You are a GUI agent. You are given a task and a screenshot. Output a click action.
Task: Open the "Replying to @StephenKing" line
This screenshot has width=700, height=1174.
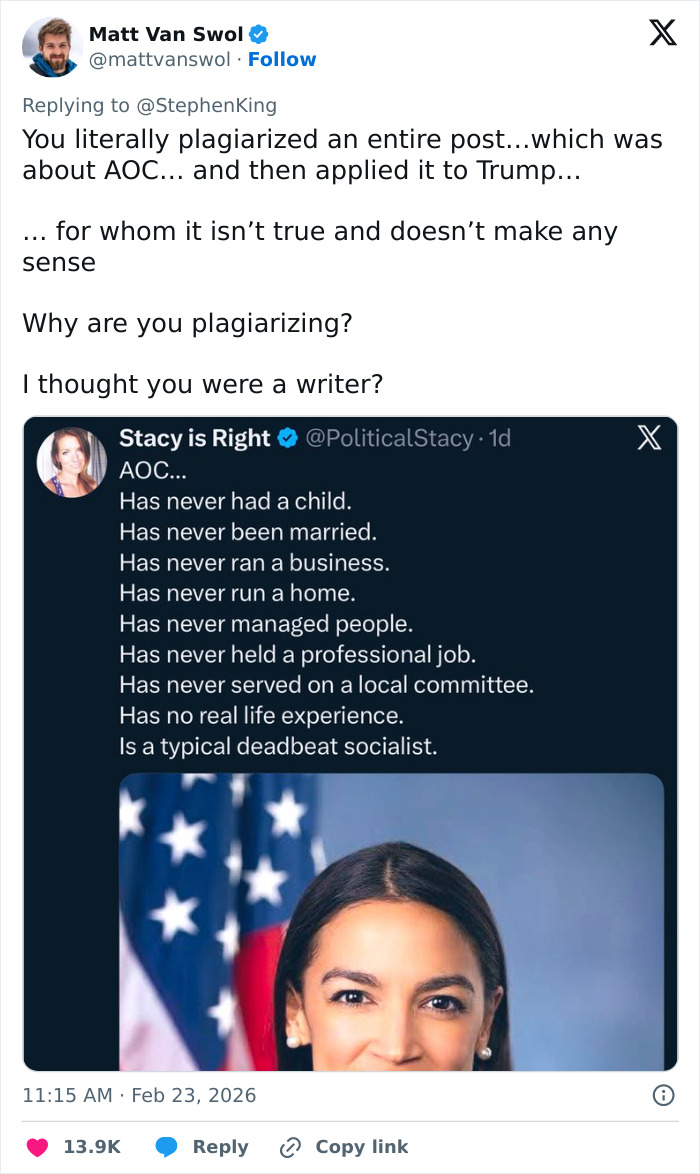point(150,105)
